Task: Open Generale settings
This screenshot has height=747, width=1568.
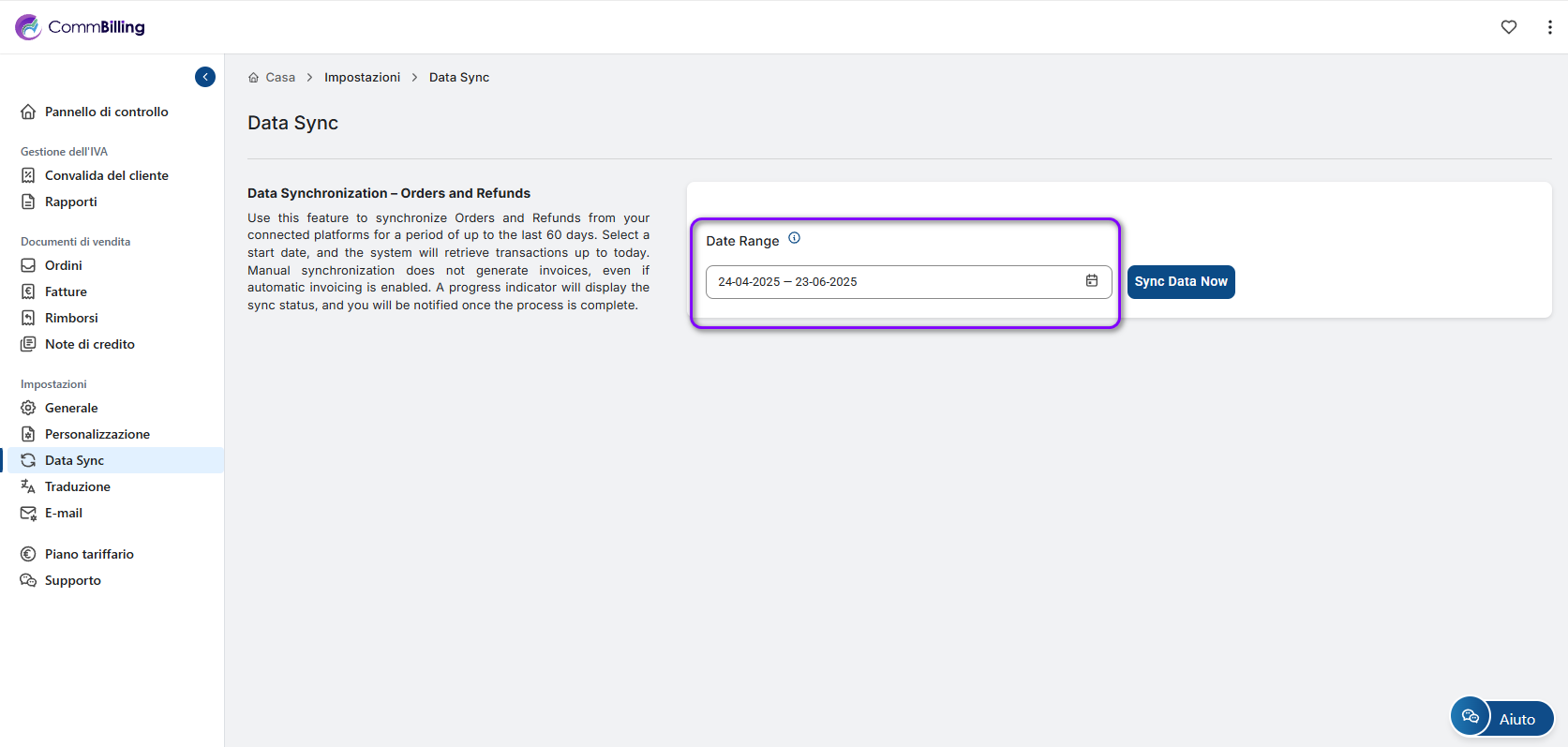Action: click(x=71, y=408)
